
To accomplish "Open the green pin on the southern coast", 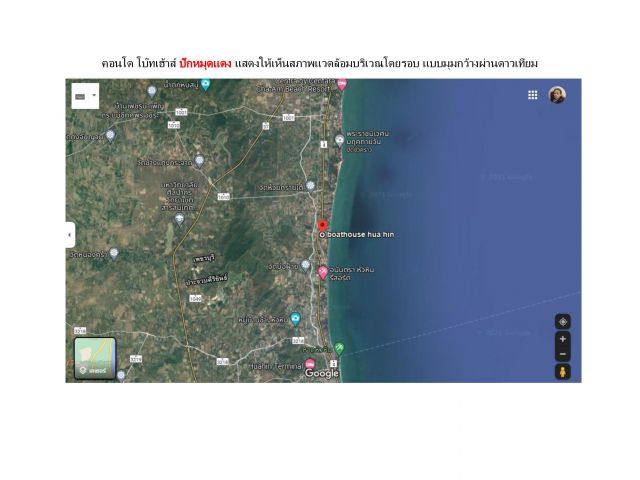I will pyautogui.click(x=339, y=349).
